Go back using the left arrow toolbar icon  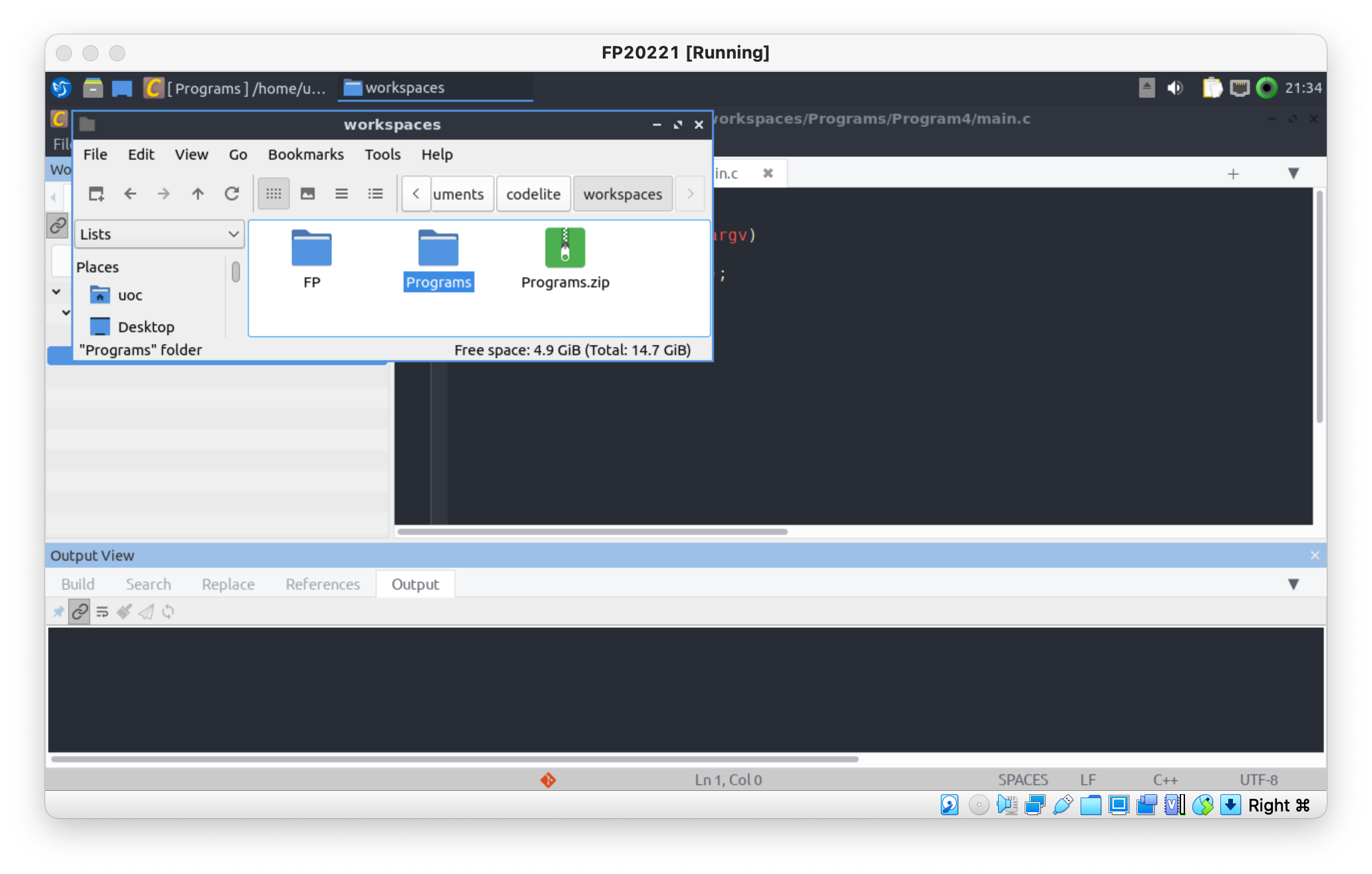pos(130,194)
